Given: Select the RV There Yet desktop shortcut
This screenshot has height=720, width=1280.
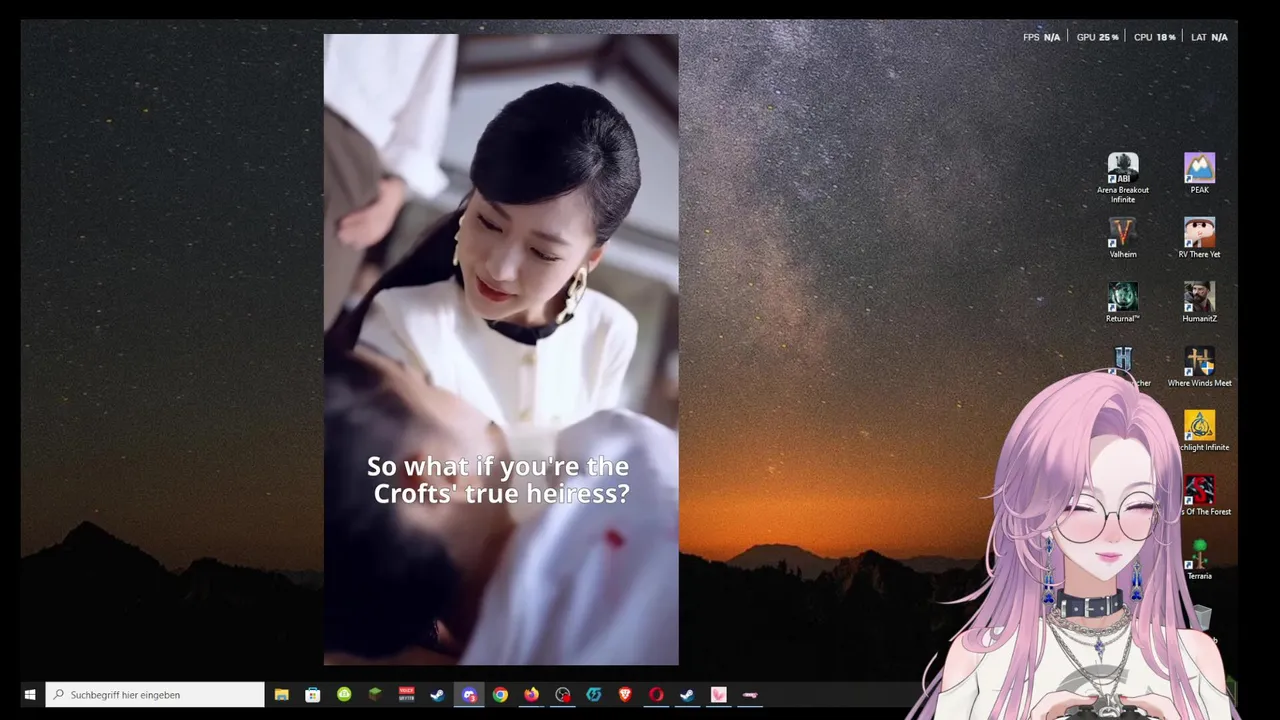Looking at the screenshot, I should [x=1200, y=238].
